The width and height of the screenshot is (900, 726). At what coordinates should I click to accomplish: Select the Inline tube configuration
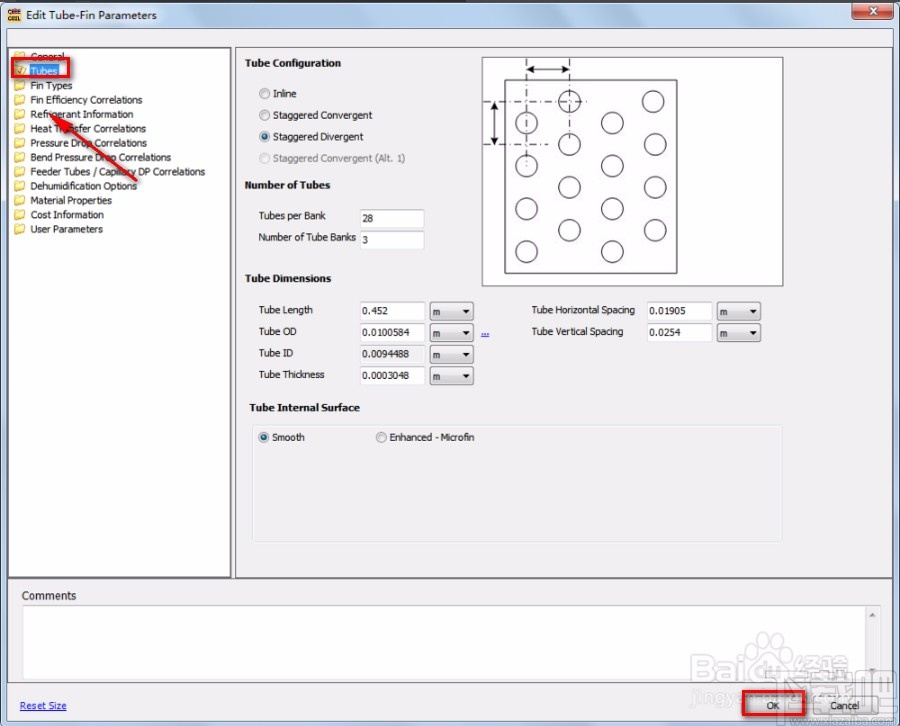(x=265, y=94)
